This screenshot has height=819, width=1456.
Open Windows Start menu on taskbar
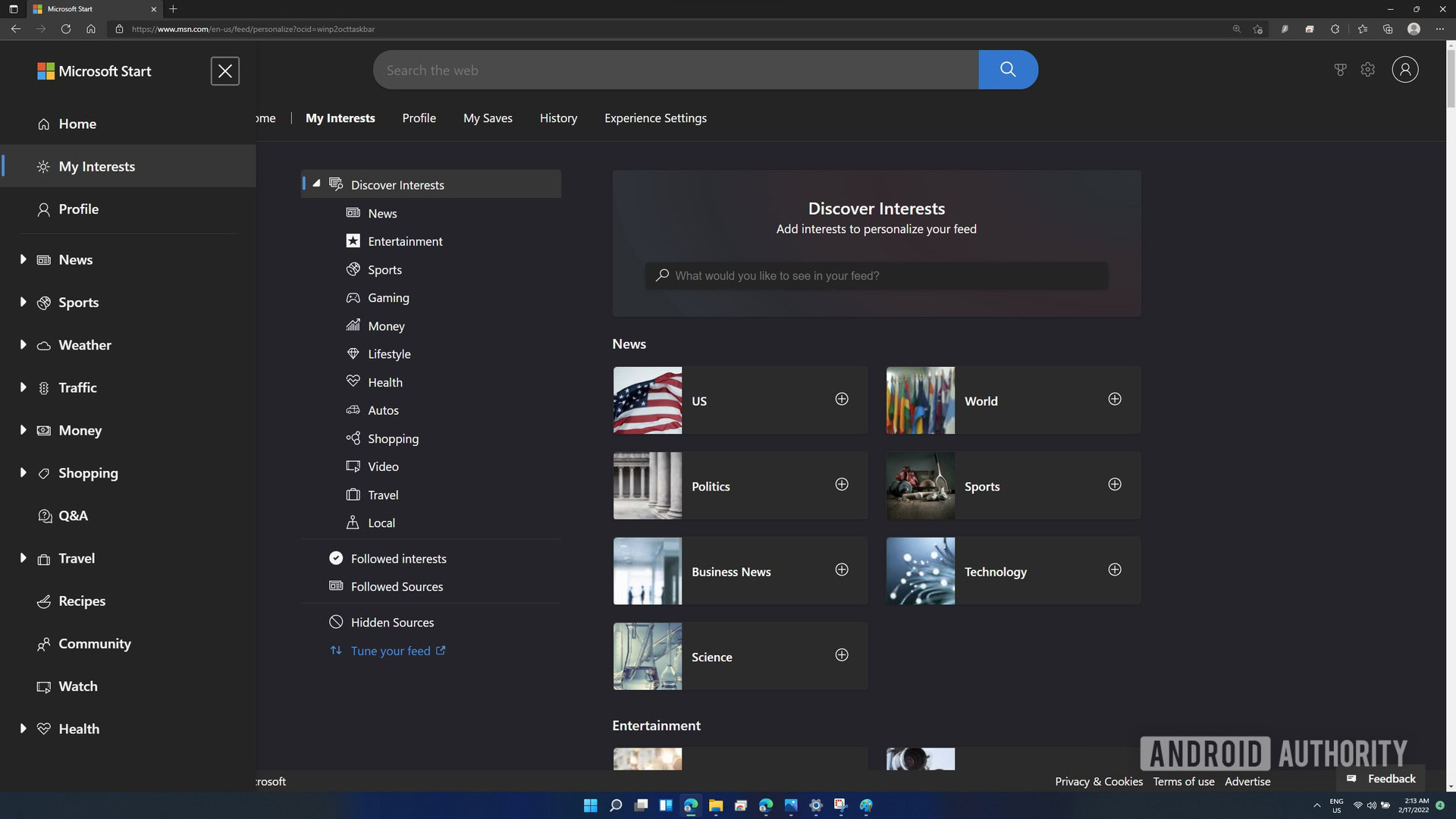(x=590, y=805)
